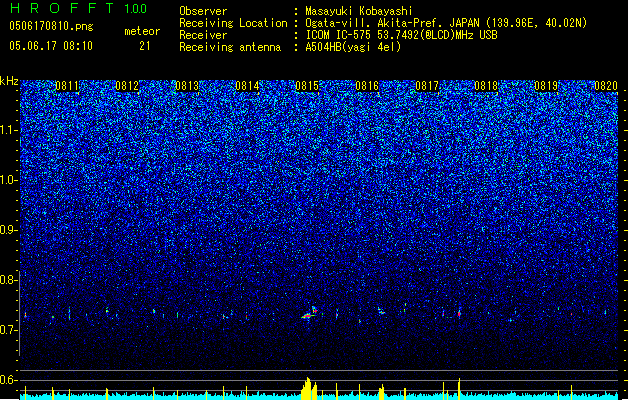
Task: Click the date stamp 05.06.17 08:10
Action: (x=51, y=46)
